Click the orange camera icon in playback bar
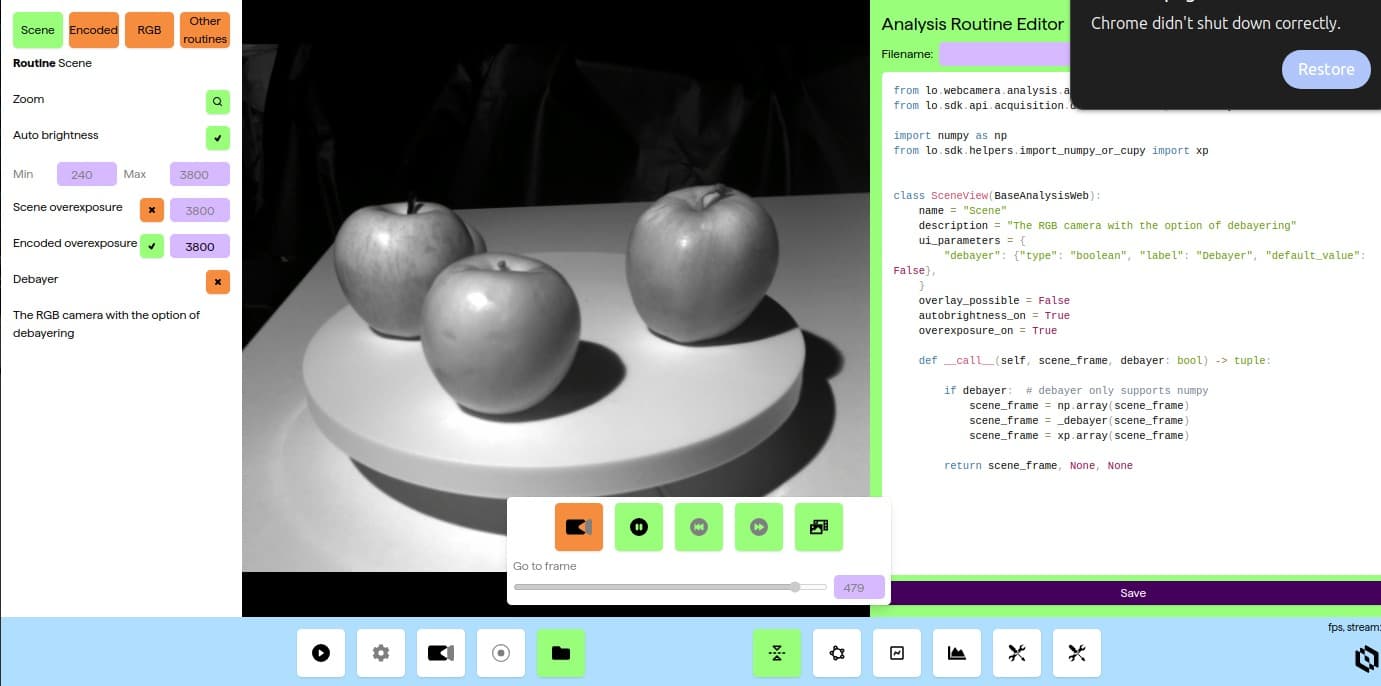Viewport: 1381px width, 686px height. 578,527
